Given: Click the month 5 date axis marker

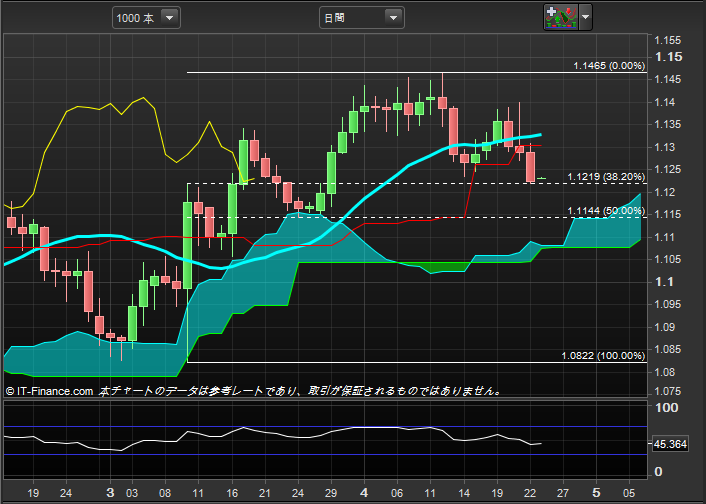Looking at the screenshot, I should 596,493.
